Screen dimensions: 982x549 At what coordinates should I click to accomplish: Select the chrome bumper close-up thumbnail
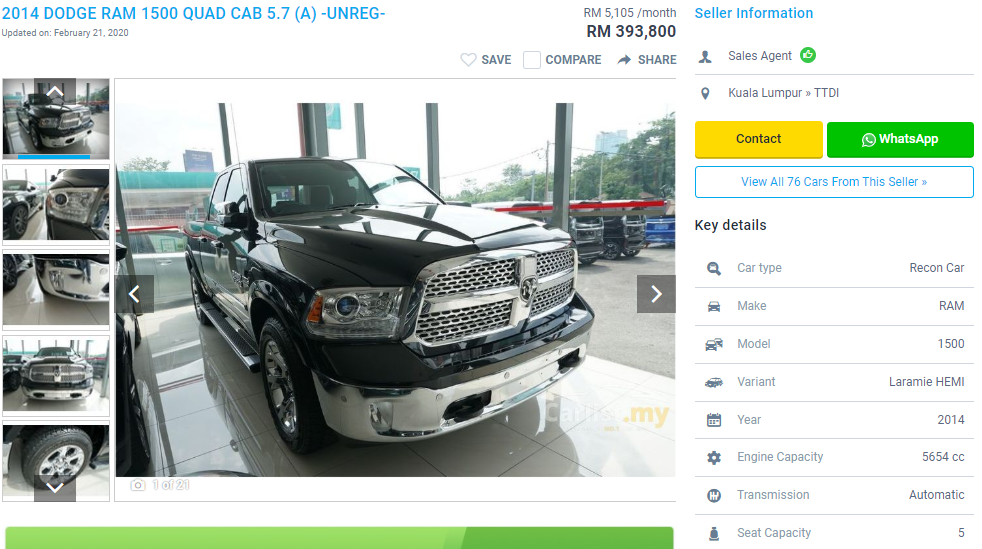tap(56, 290)
